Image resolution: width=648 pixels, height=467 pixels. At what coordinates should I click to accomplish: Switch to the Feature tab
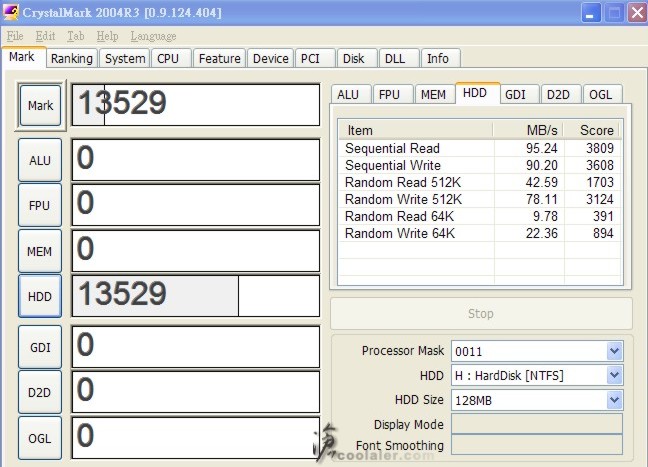[219, 58]
